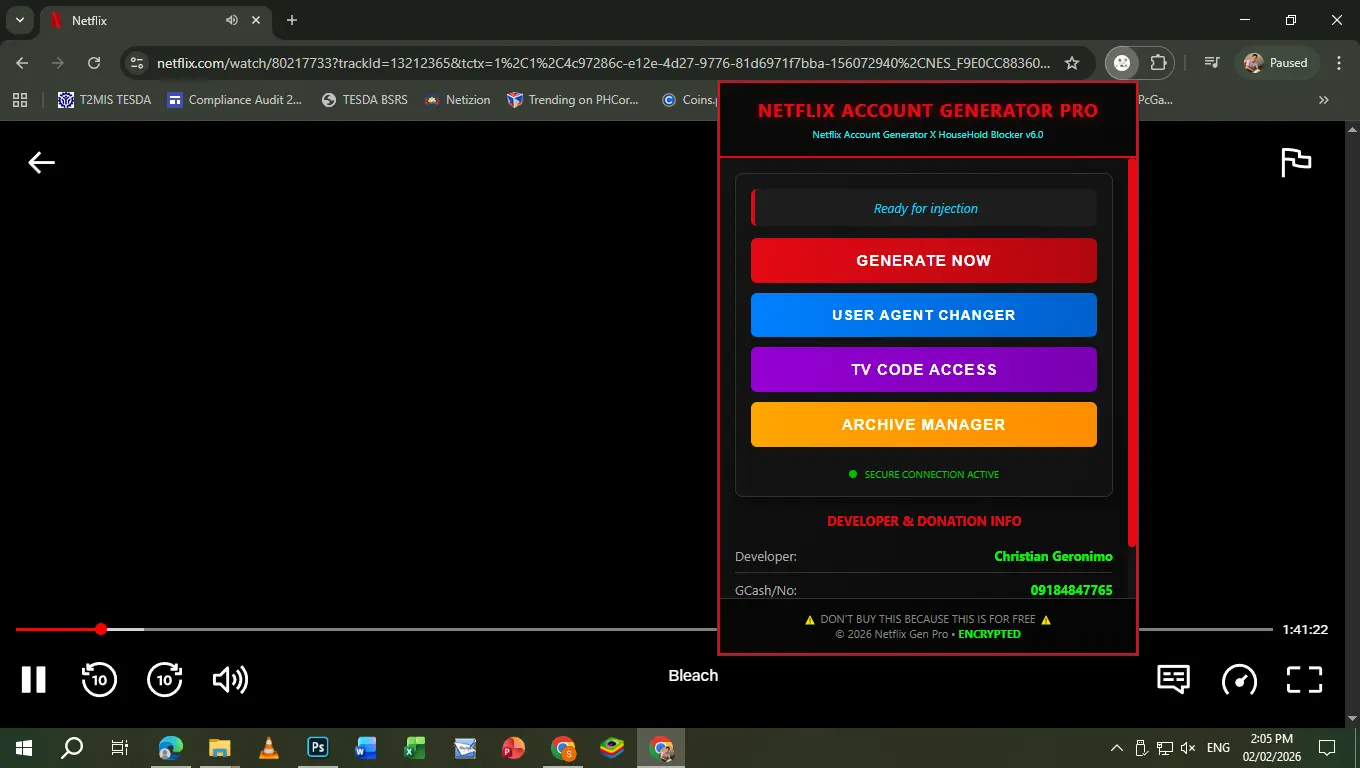Open media controls in the toolbar
Image resolution: width=1360 pixels, height=768 pixels.
point(1212,62)
